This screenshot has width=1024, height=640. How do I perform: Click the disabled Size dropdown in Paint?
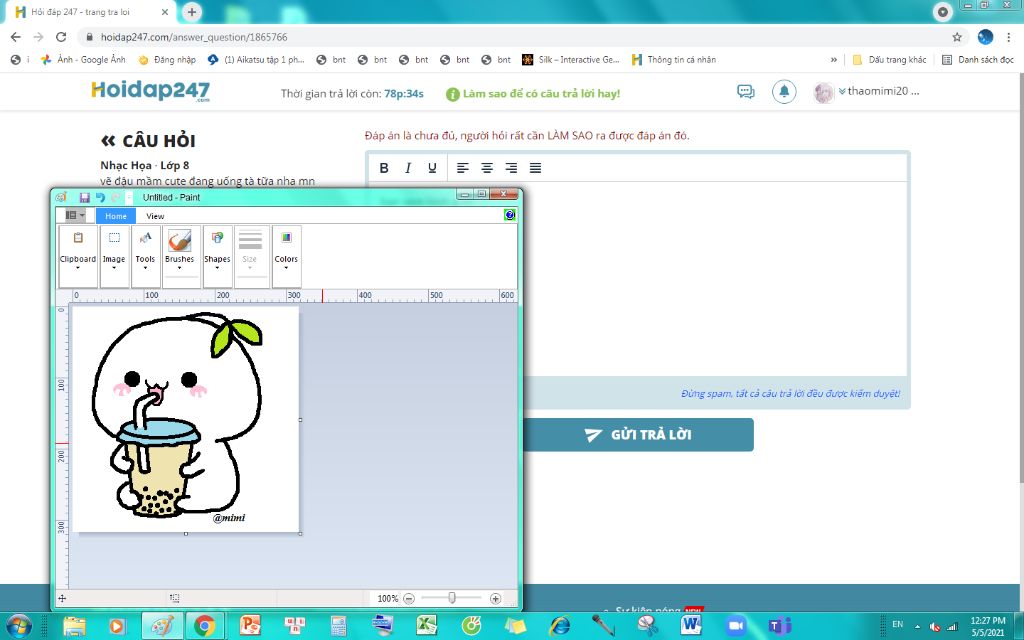coord(250,256)
